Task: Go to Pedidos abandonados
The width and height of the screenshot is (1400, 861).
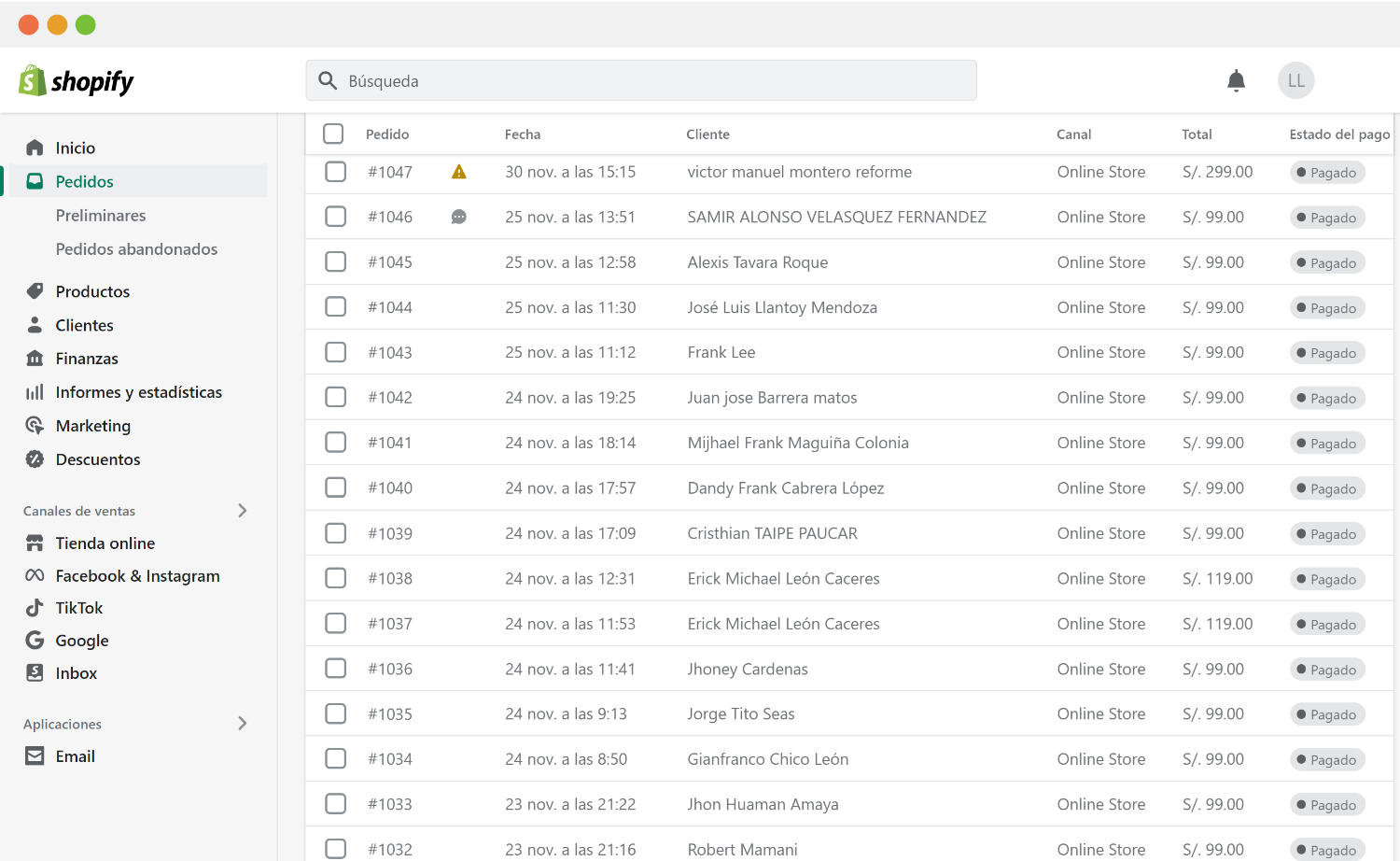Action: click(x=136, y=249)
